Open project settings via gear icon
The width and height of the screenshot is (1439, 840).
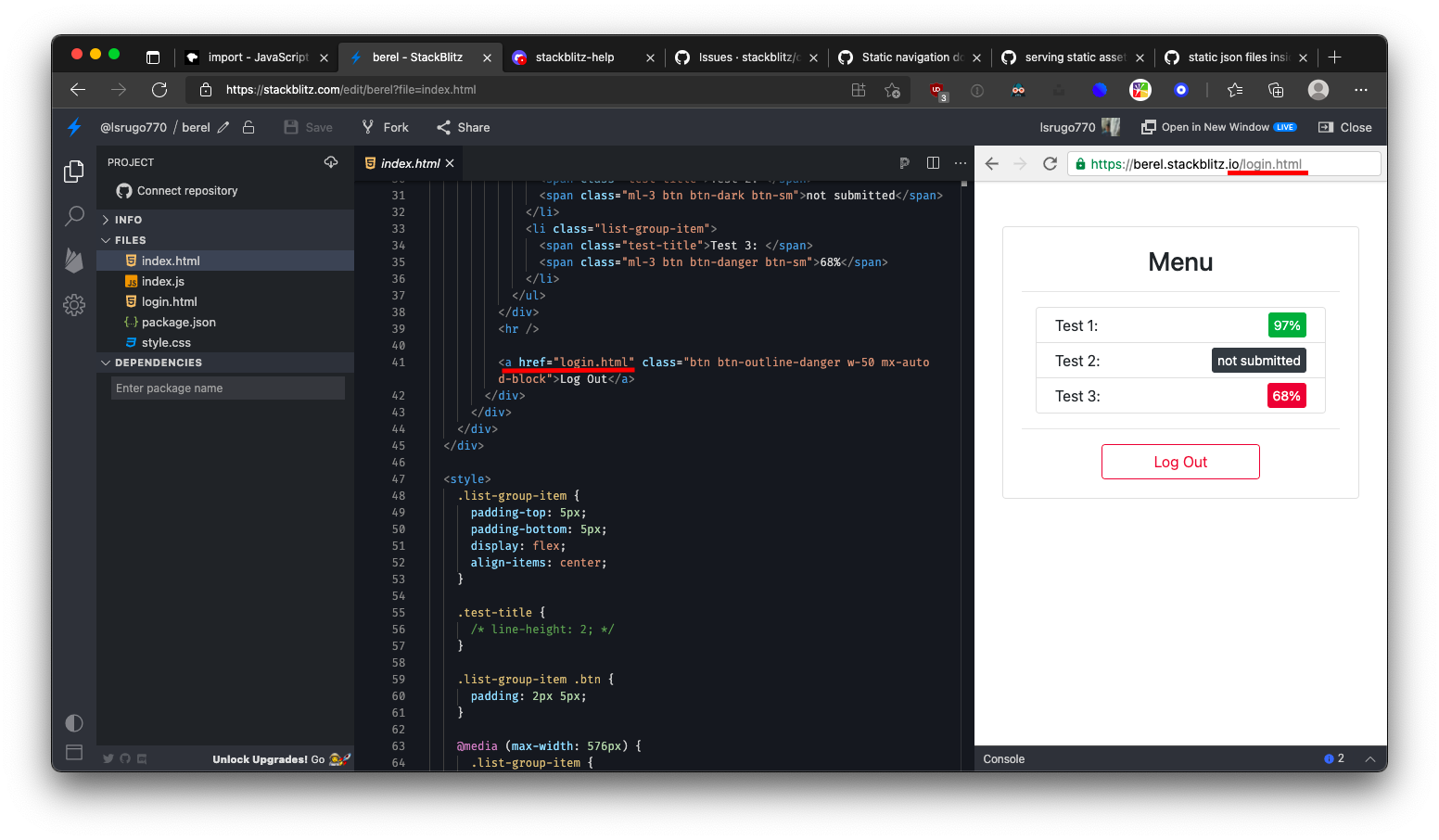(74, 305)
